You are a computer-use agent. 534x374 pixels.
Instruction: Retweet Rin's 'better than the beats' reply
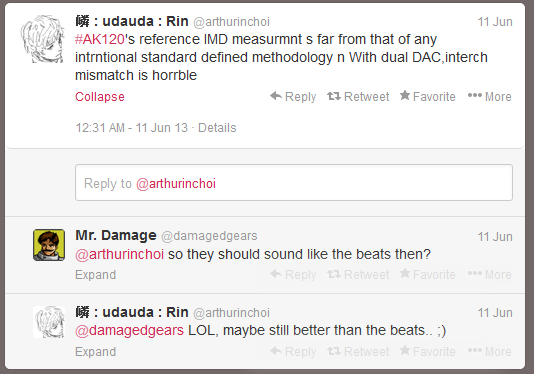358,352
